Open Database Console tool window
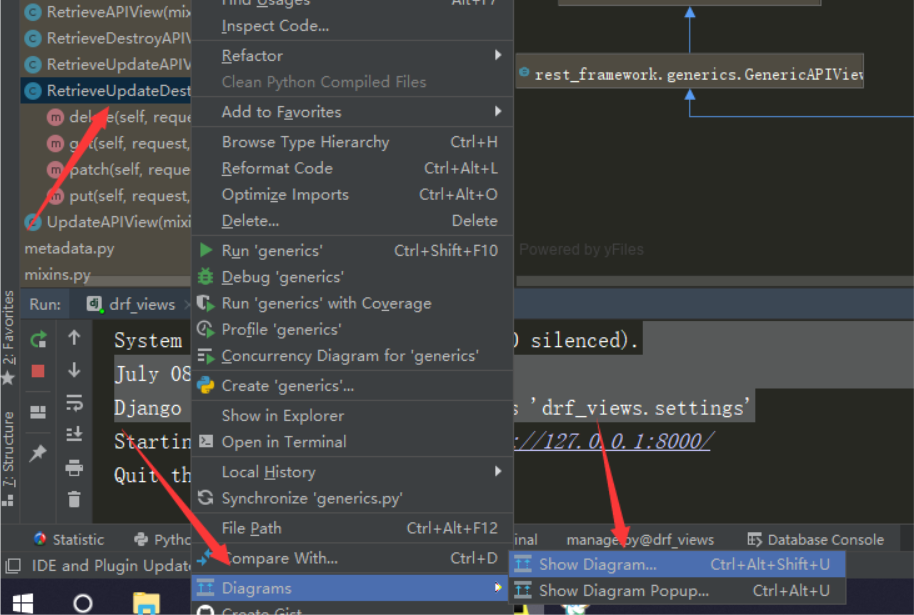 815,540
